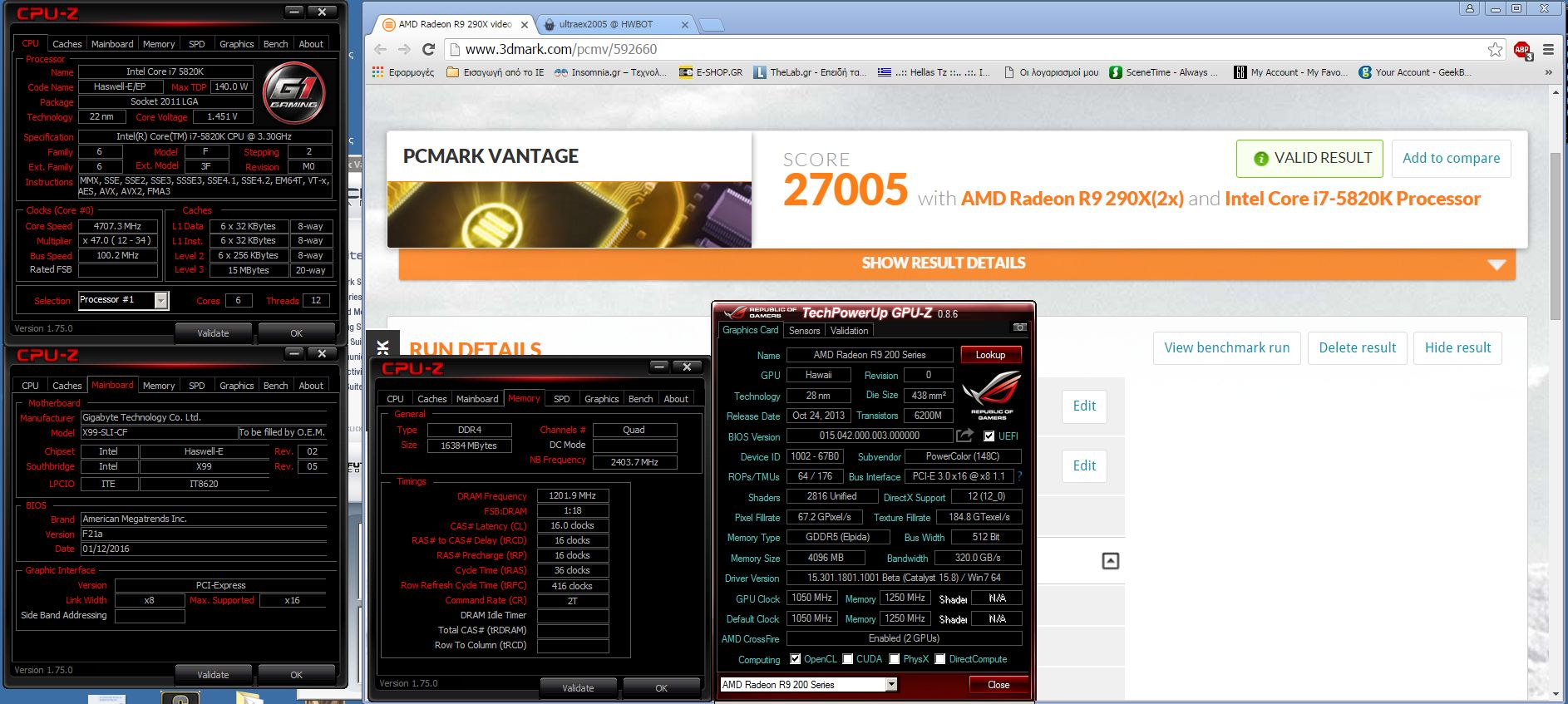Click Hide result button
Screen dimensions: 1568x704
1457,348
